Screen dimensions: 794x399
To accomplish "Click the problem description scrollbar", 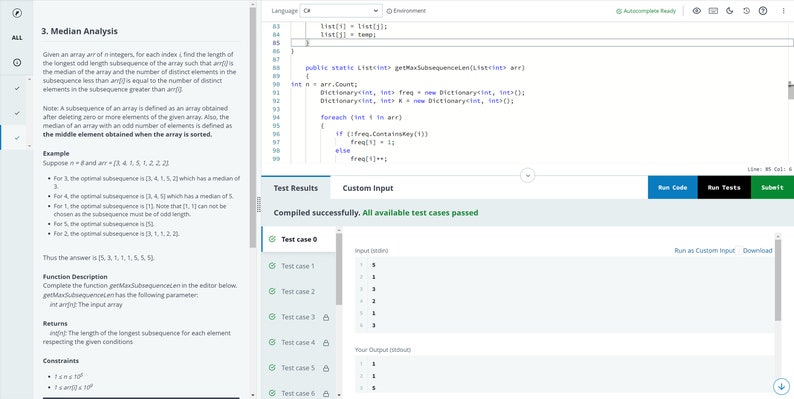I will (252, 127).
